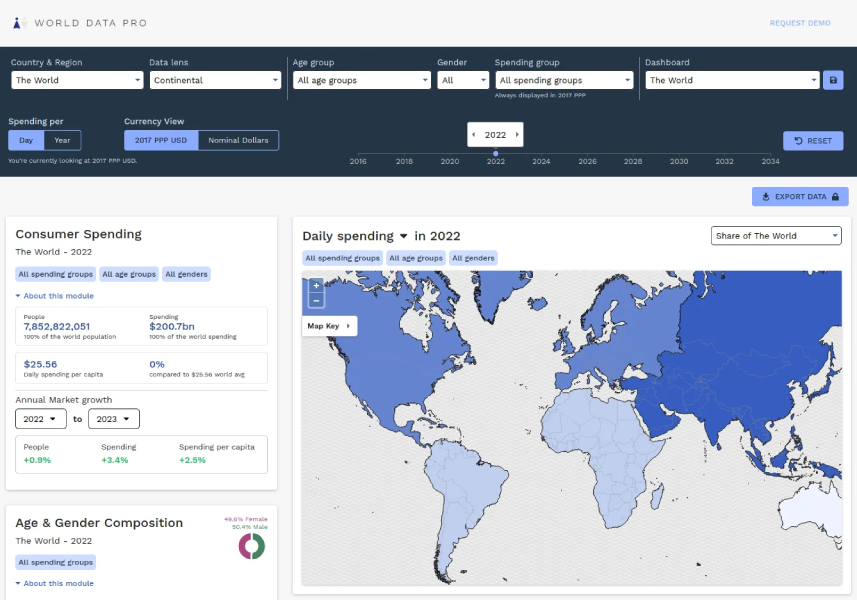
Task: Zoom in on the map with plus
Action: point(316,286)
